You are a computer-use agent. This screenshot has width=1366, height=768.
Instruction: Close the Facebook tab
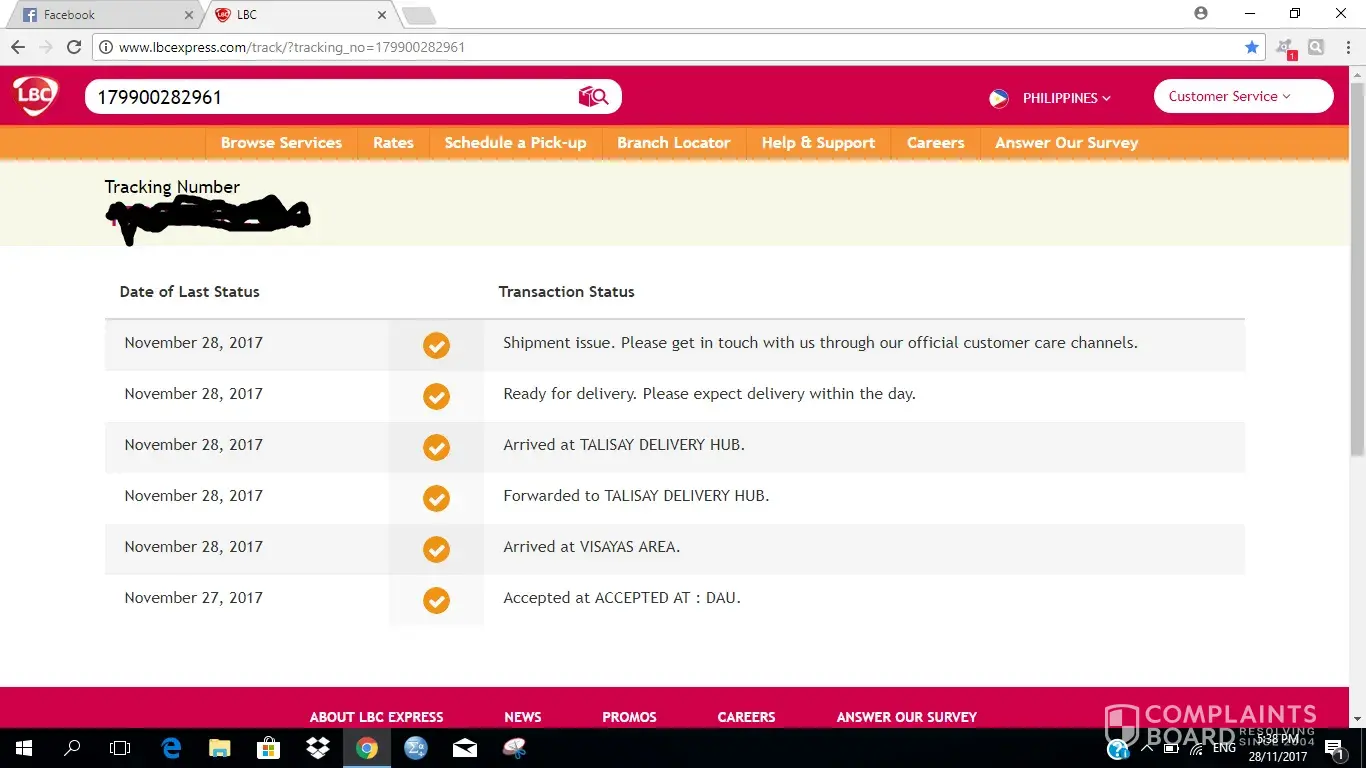click(x=189, y=15)
